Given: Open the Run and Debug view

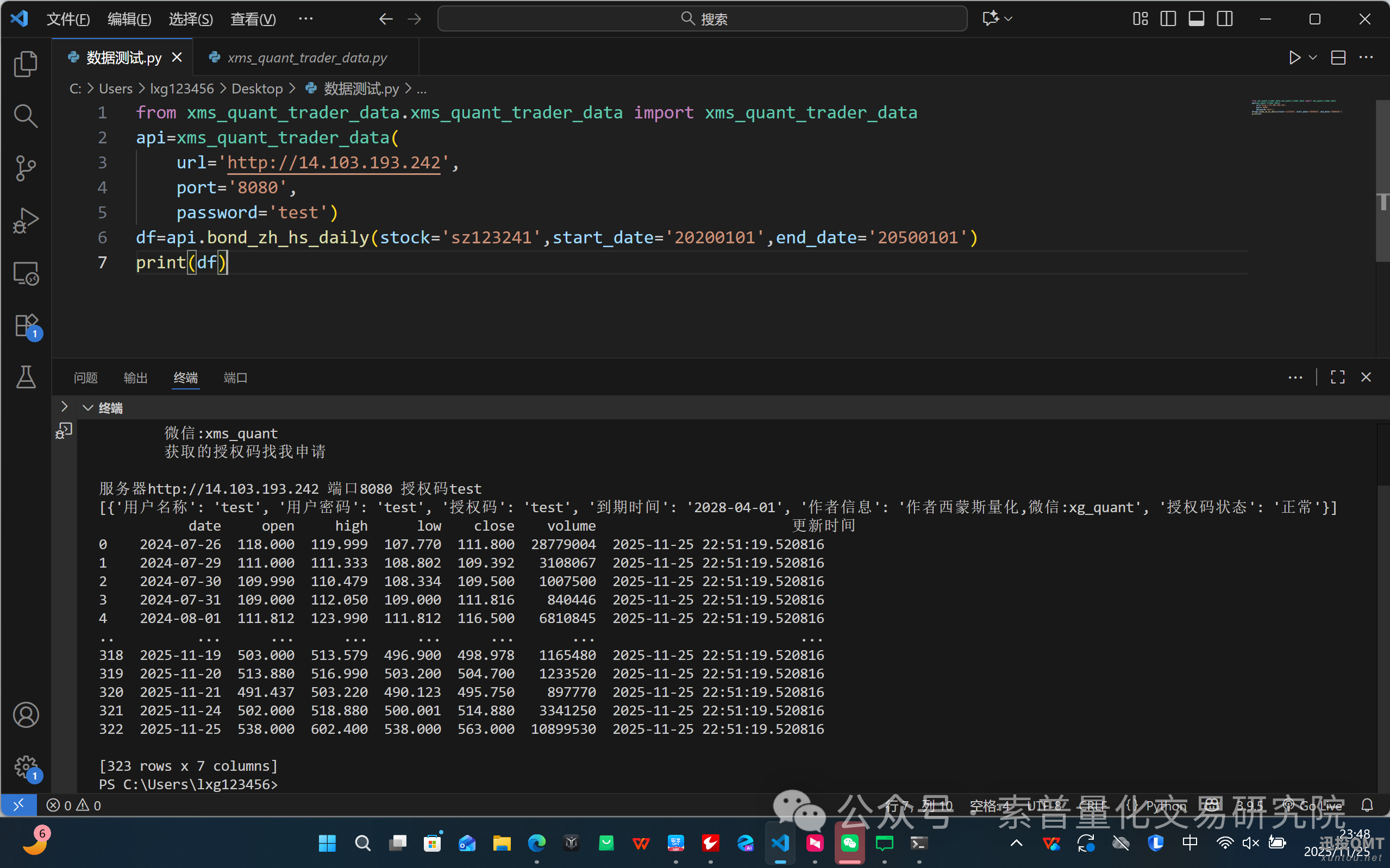Looking at the screenshot, I should pos(25,221).
